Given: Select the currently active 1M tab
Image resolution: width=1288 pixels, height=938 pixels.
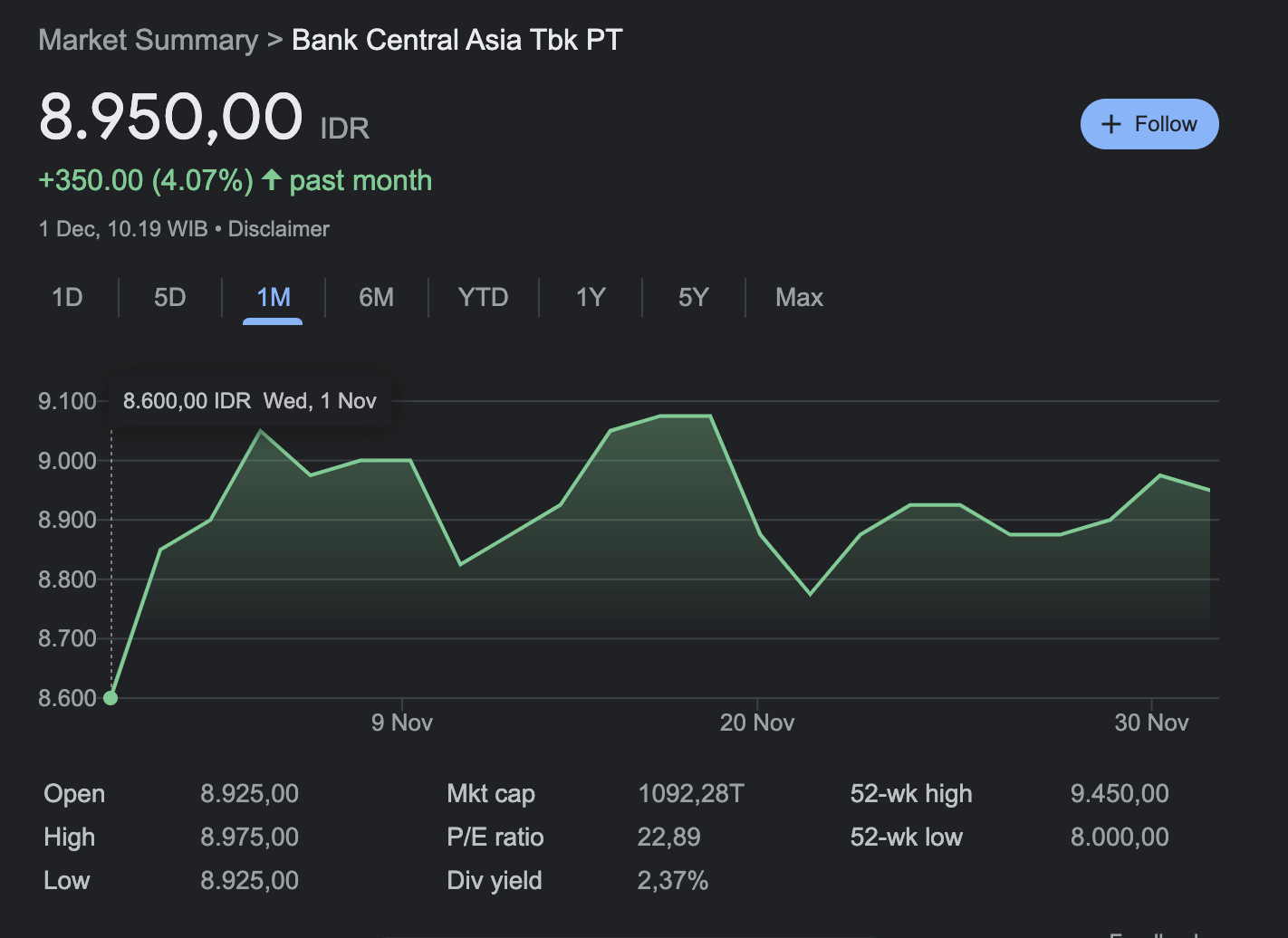Looking at the screenshot, I should pyautogui.click(x=273, y=297).
